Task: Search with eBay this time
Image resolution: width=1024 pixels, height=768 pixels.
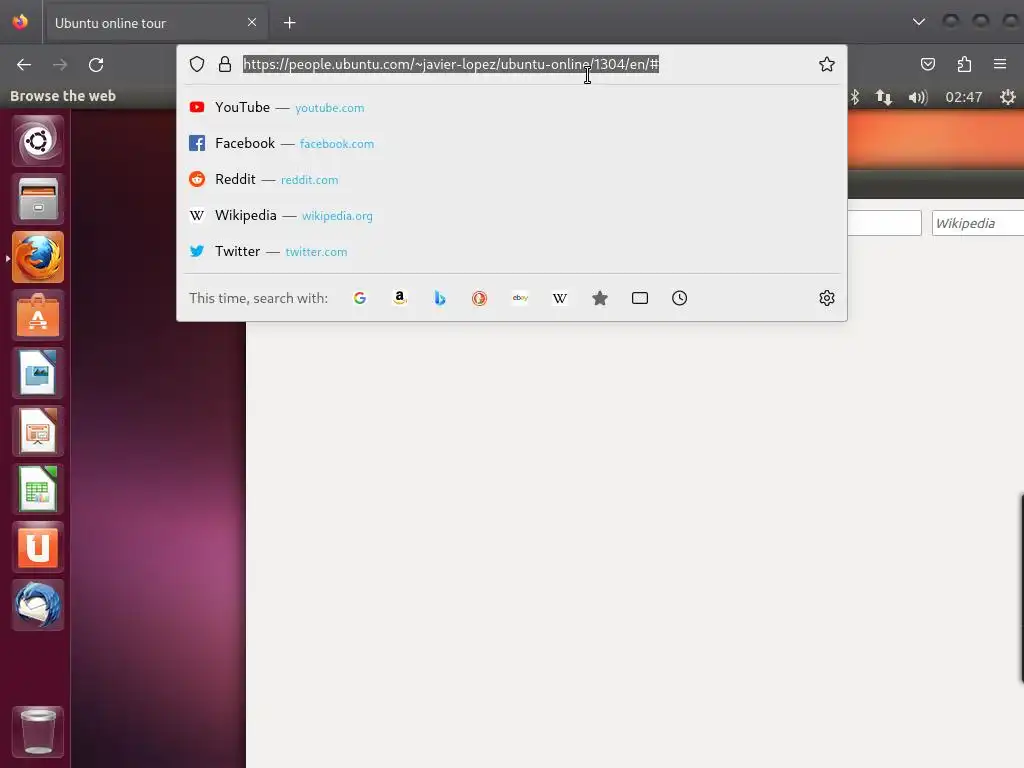Action: click(520, 298)
